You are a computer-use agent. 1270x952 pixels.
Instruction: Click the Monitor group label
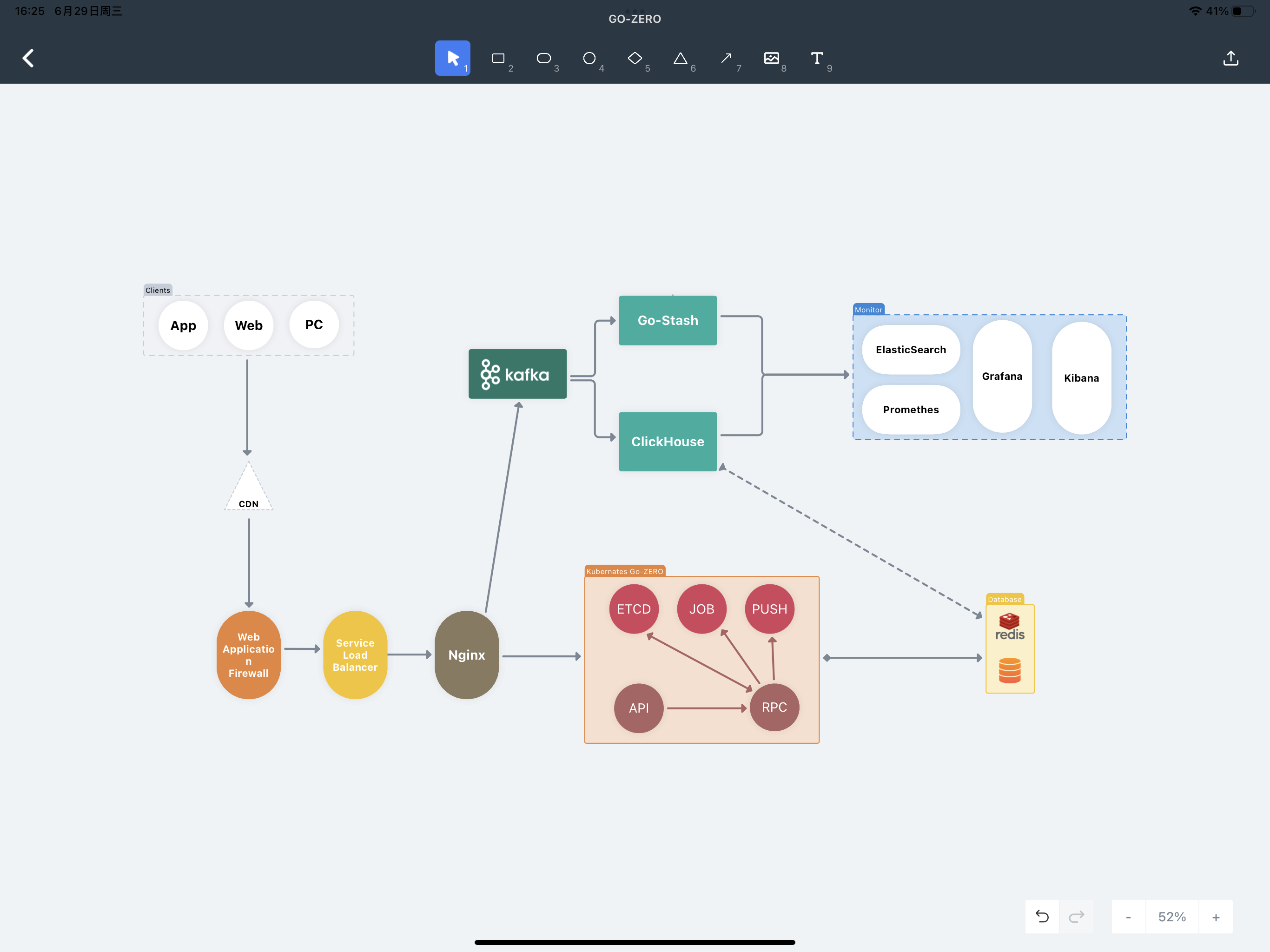coord(869,310)
